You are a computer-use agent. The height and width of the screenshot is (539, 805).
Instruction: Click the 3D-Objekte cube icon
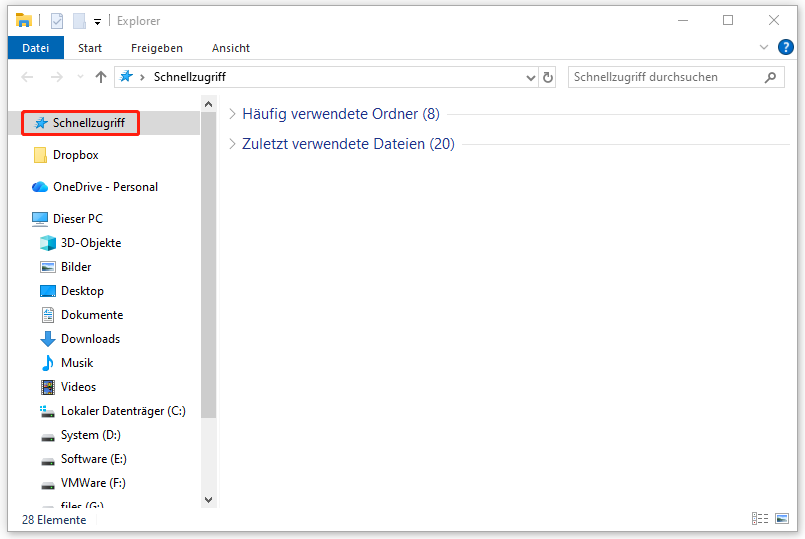click(48, 243)
